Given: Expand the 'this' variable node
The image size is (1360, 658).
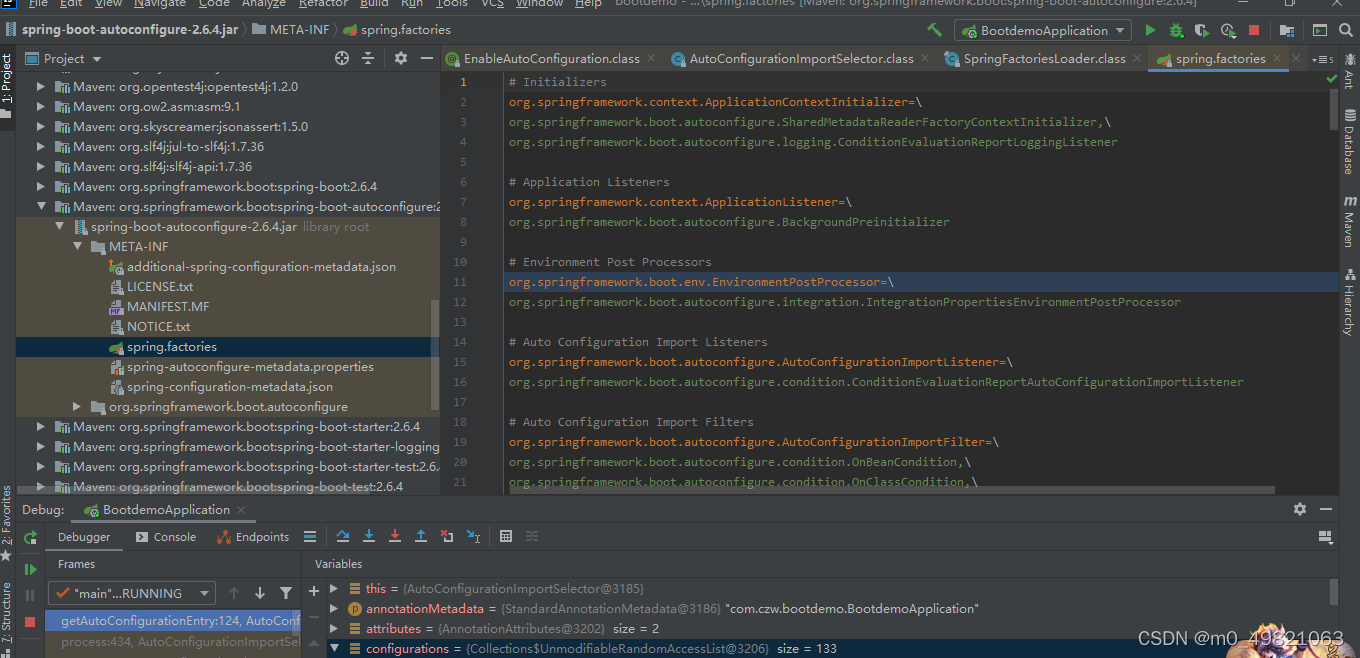Looking at the screenshot, I should click(335, 589).
